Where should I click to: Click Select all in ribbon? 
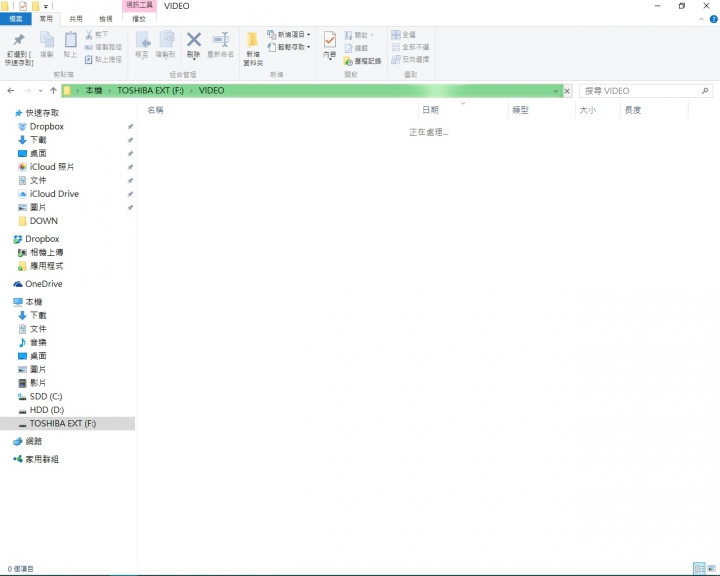pyautogui.click(x=404, y=34)
